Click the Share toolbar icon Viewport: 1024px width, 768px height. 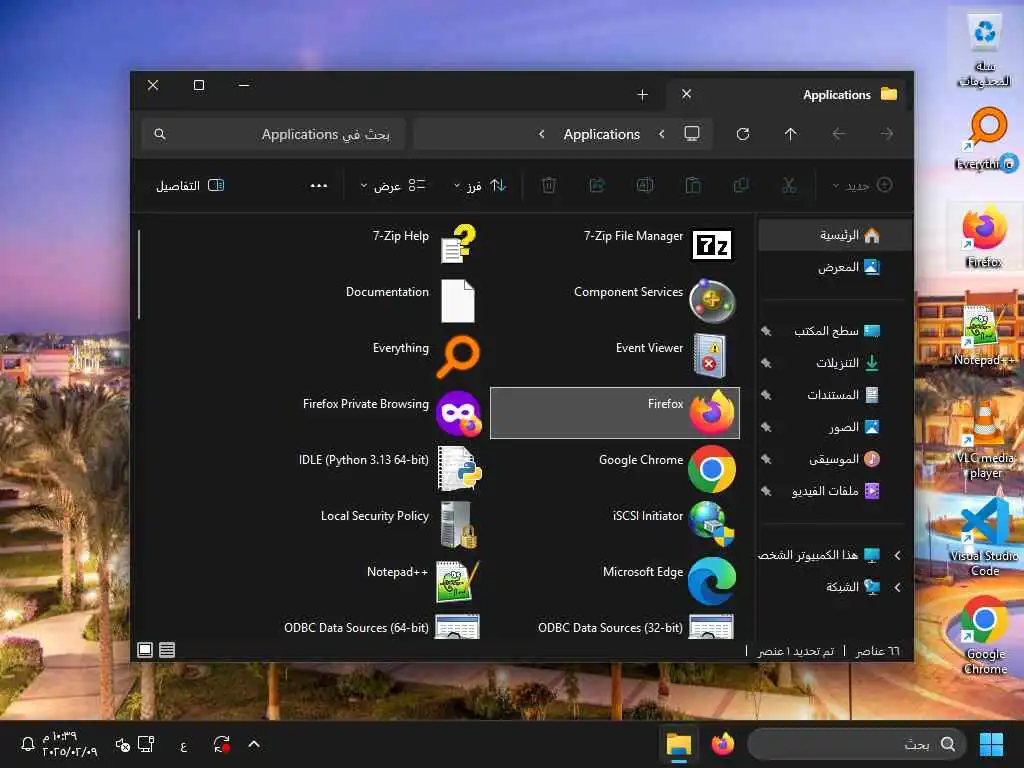coord(597,185)
